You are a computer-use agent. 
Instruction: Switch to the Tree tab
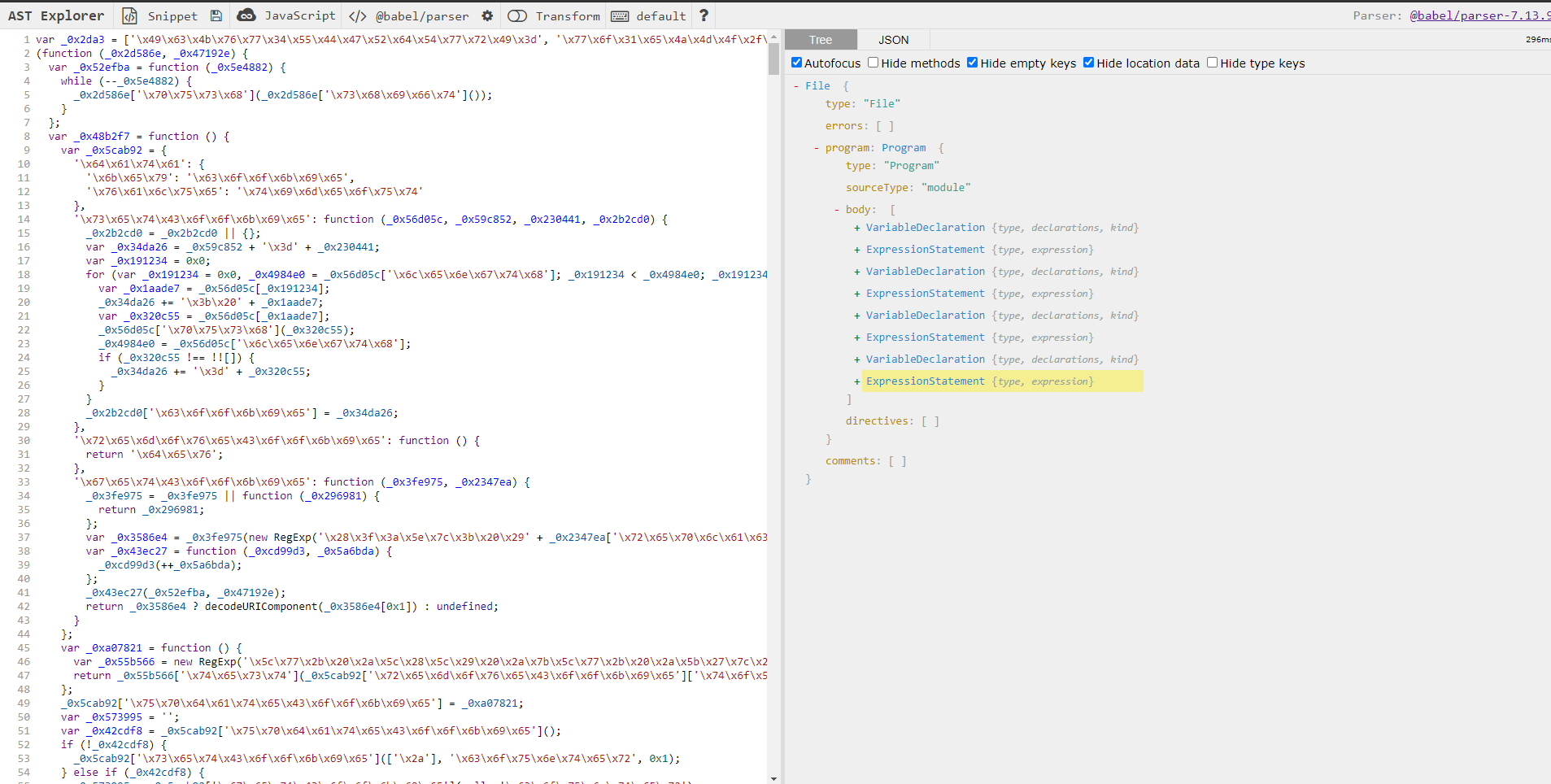pos(821,40)
